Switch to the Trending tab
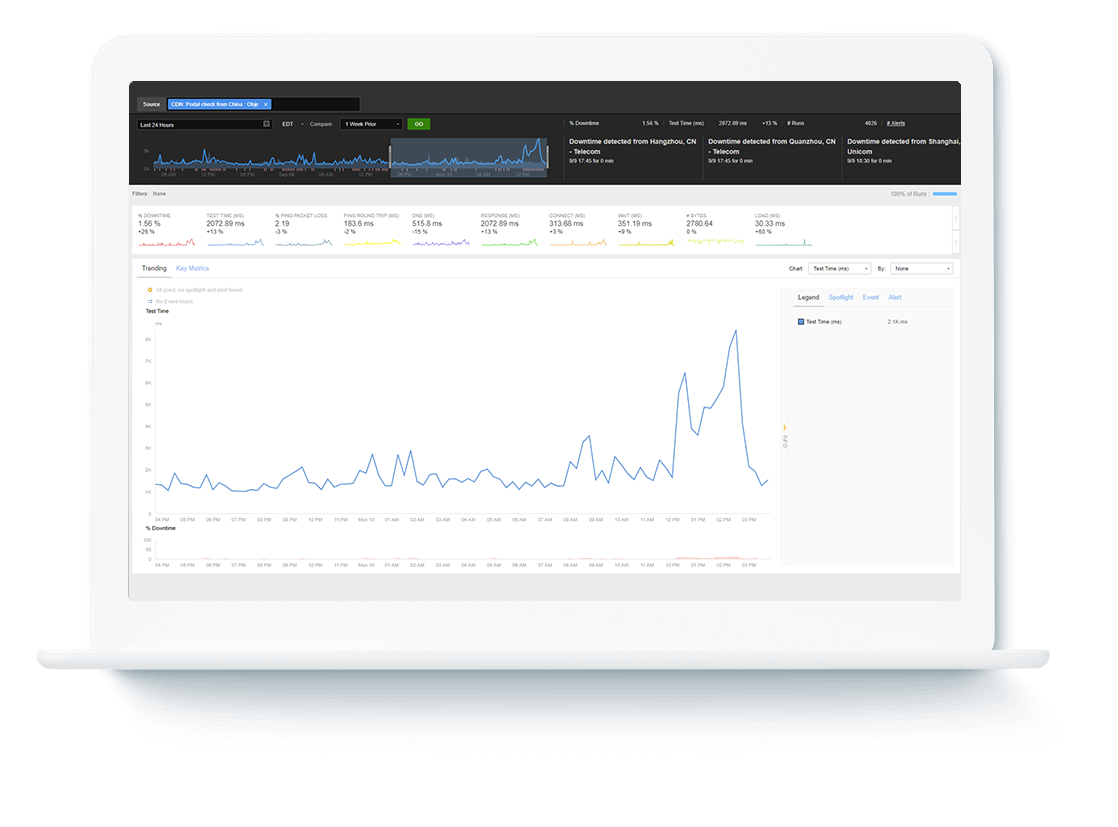The image size is (1118, 827). pyautogui.click(x=154, y=269)
